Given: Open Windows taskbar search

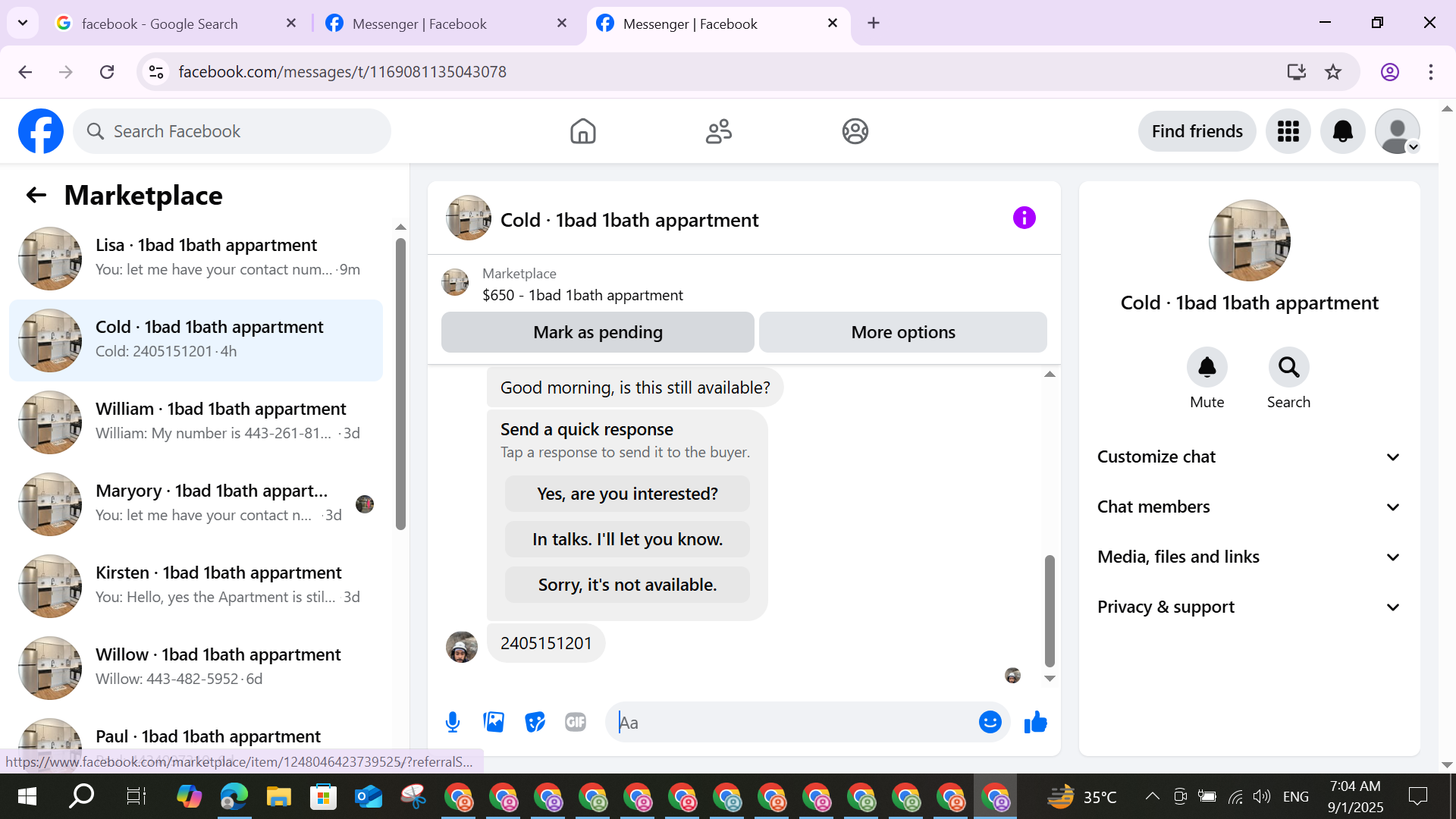Looking at the screenshot, I should pyautogui.click(x=81, y=796).
